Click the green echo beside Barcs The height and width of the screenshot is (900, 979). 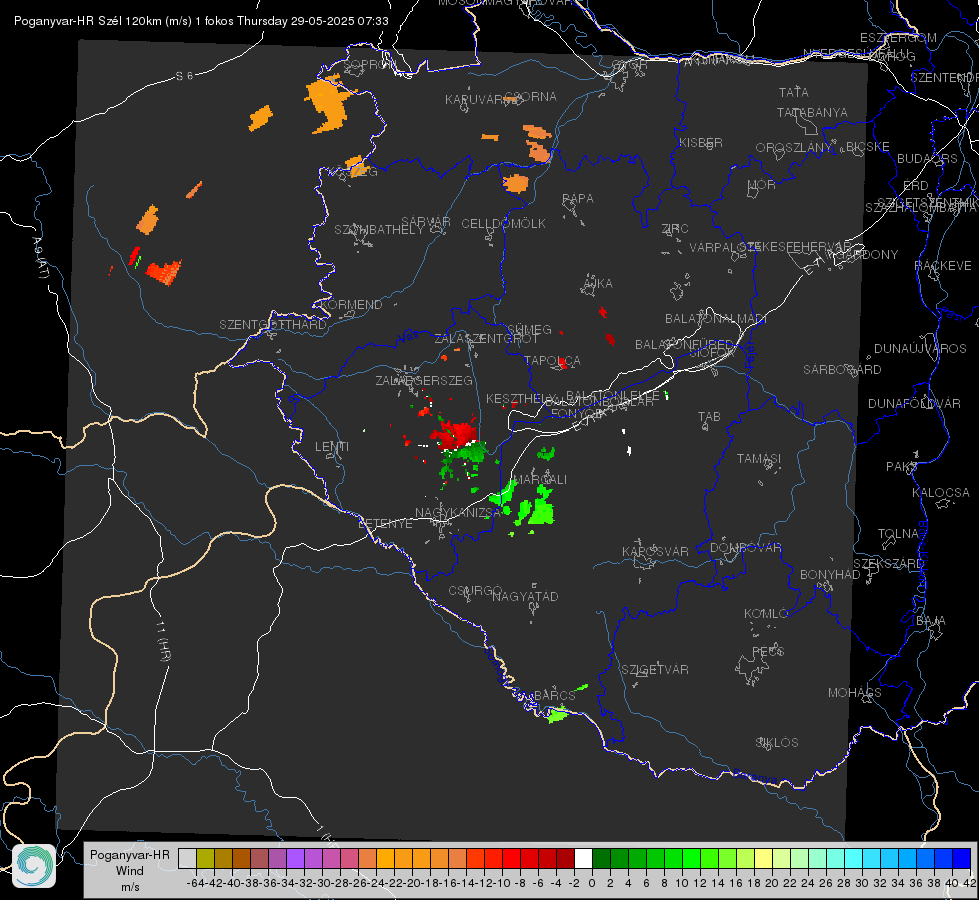[558, 715]
